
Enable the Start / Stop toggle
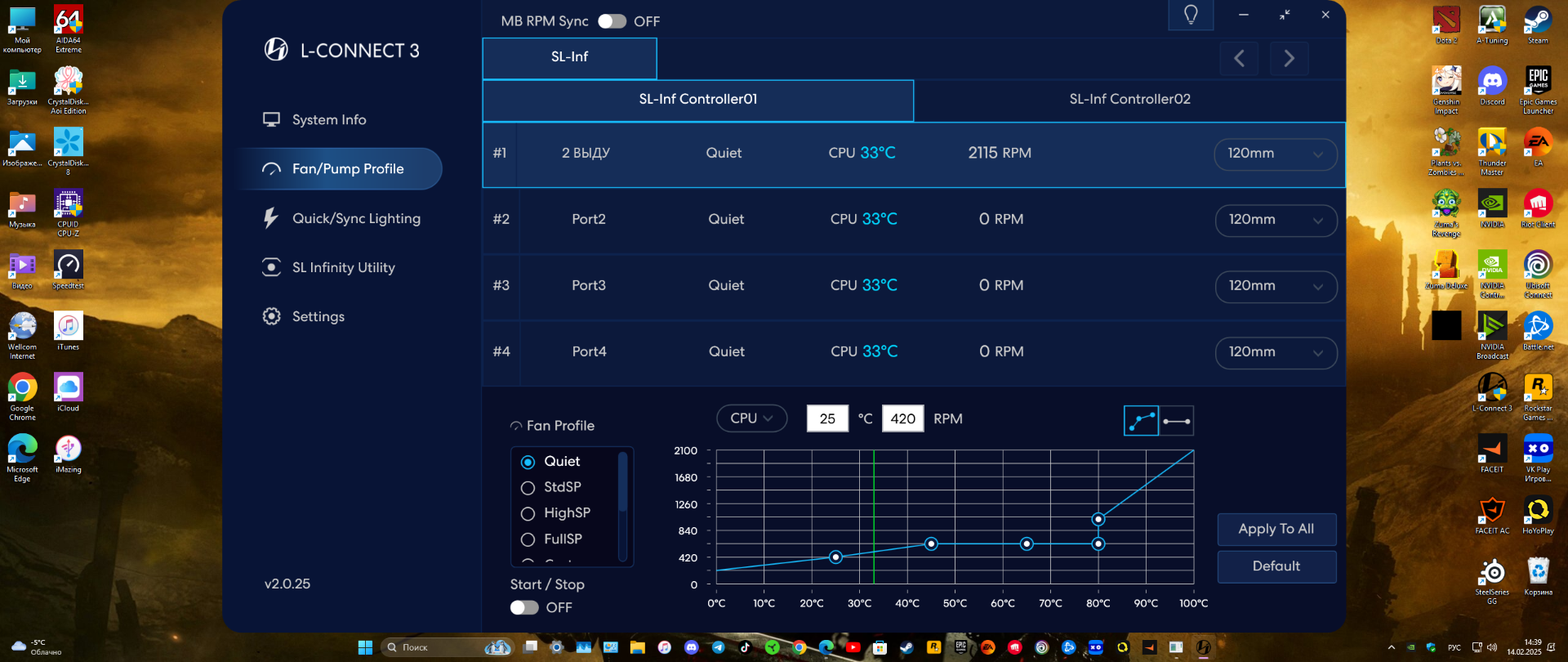click(x=524, y=607)
